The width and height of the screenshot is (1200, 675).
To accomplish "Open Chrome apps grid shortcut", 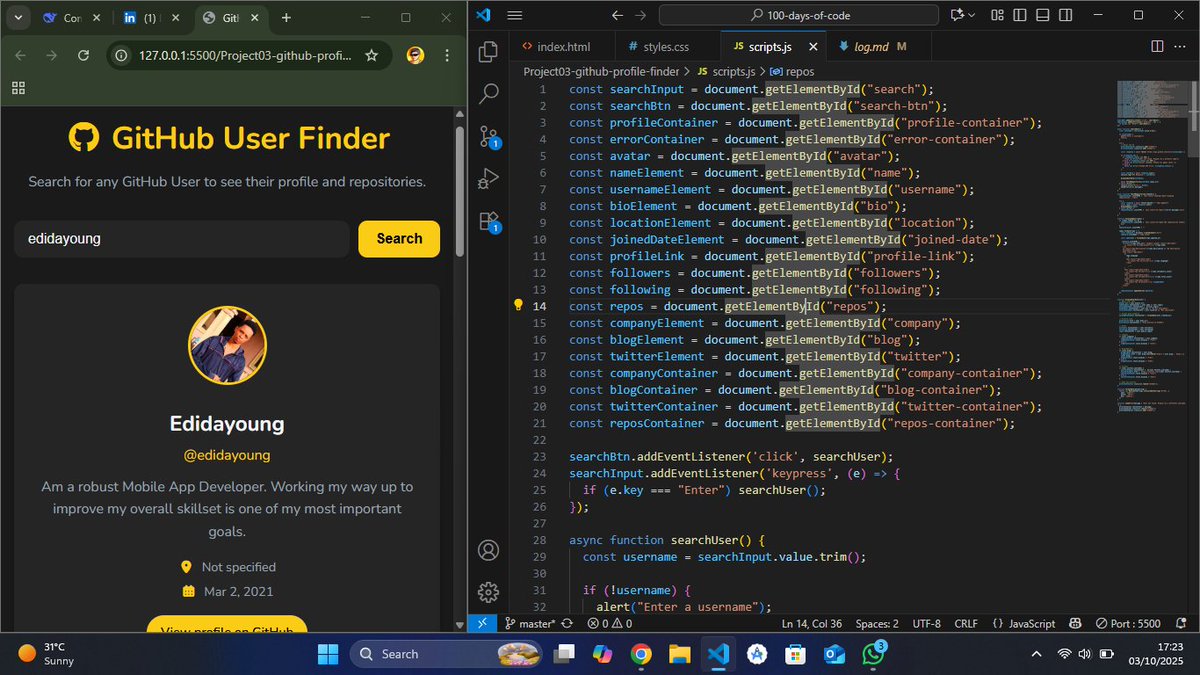I will click(18, 88).
